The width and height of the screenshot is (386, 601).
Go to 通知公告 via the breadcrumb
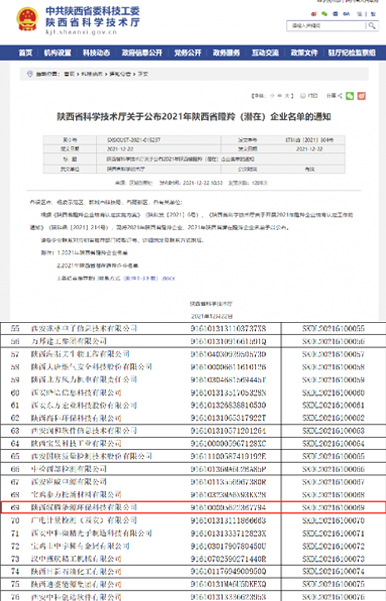coord(120,74)
